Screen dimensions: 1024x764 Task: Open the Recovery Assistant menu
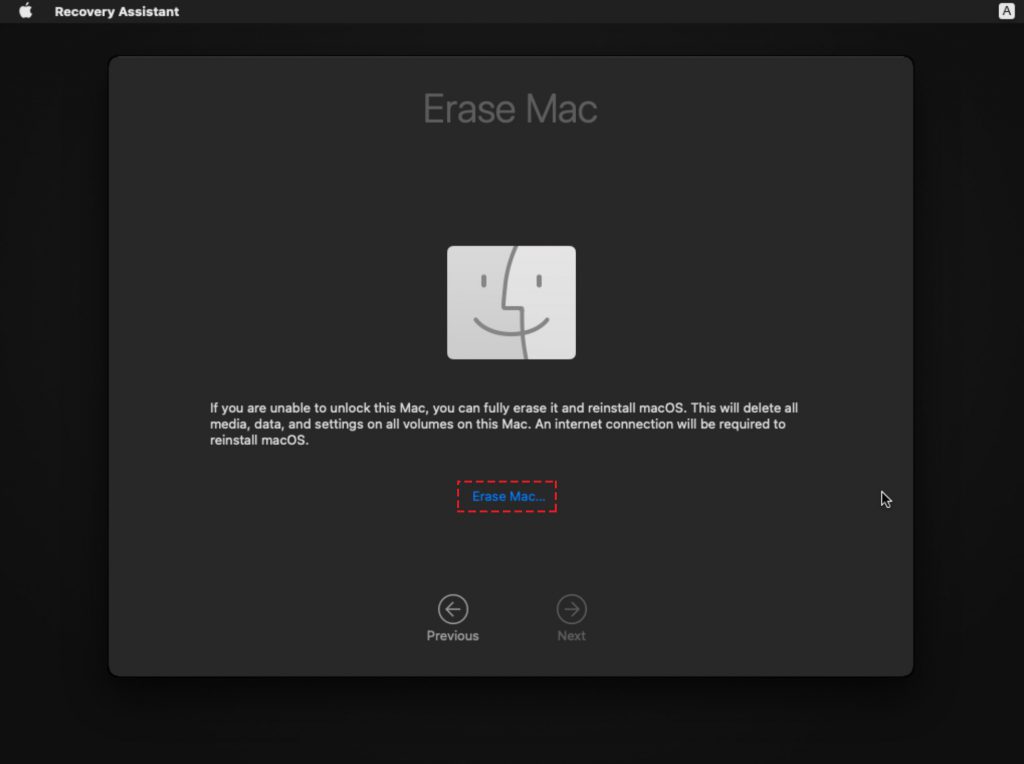[117, 11]
